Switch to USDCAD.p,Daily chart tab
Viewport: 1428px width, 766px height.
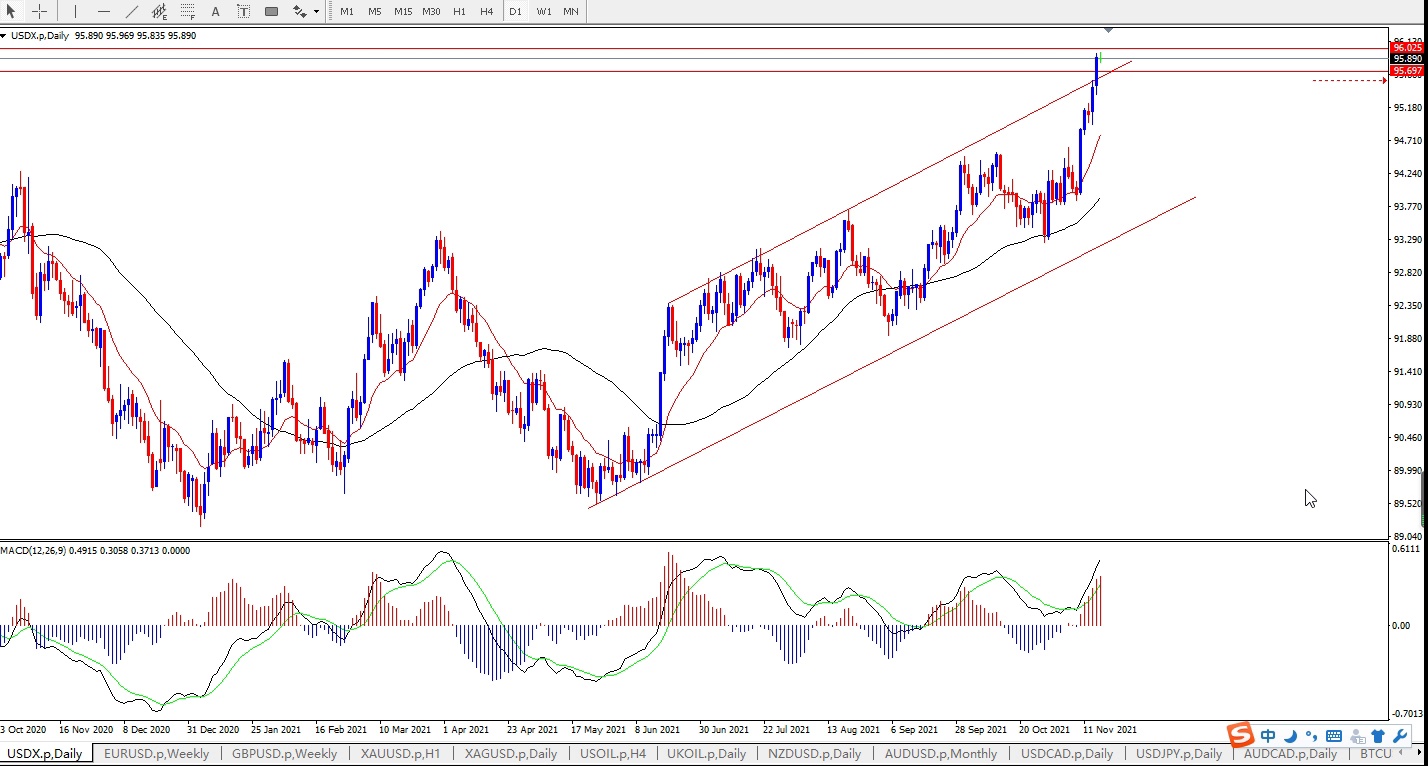[1067, 753]
